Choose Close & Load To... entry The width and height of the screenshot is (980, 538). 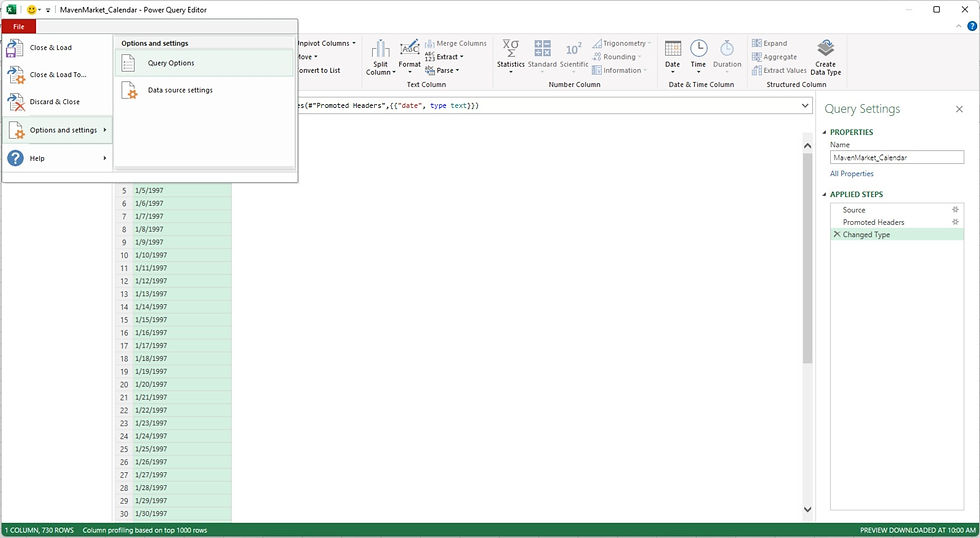click(x=58, y=74)
